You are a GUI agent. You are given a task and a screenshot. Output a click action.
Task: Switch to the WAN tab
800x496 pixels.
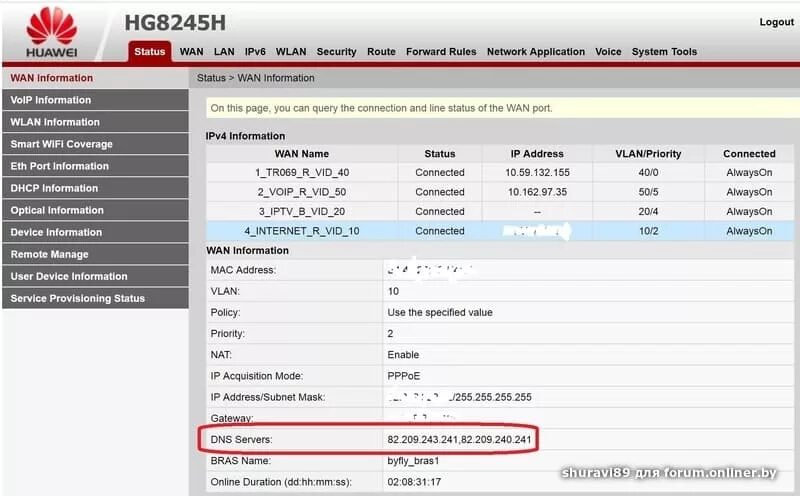coord(191,52)
